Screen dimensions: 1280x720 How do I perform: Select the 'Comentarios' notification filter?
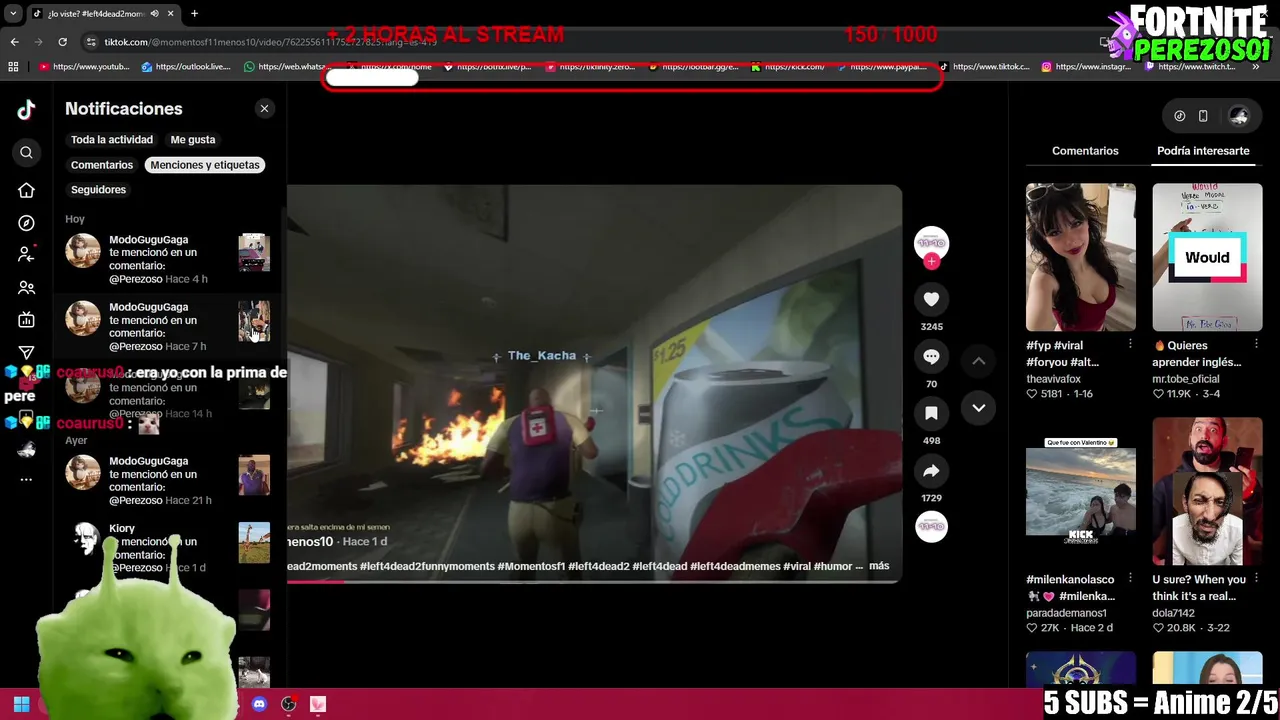tap(102, 165)
